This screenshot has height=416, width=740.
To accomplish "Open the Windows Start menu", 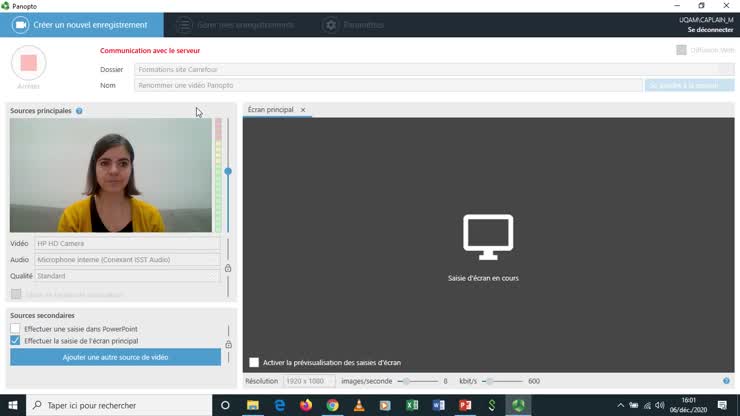I will pyautogui.click(x=13, y=405).
